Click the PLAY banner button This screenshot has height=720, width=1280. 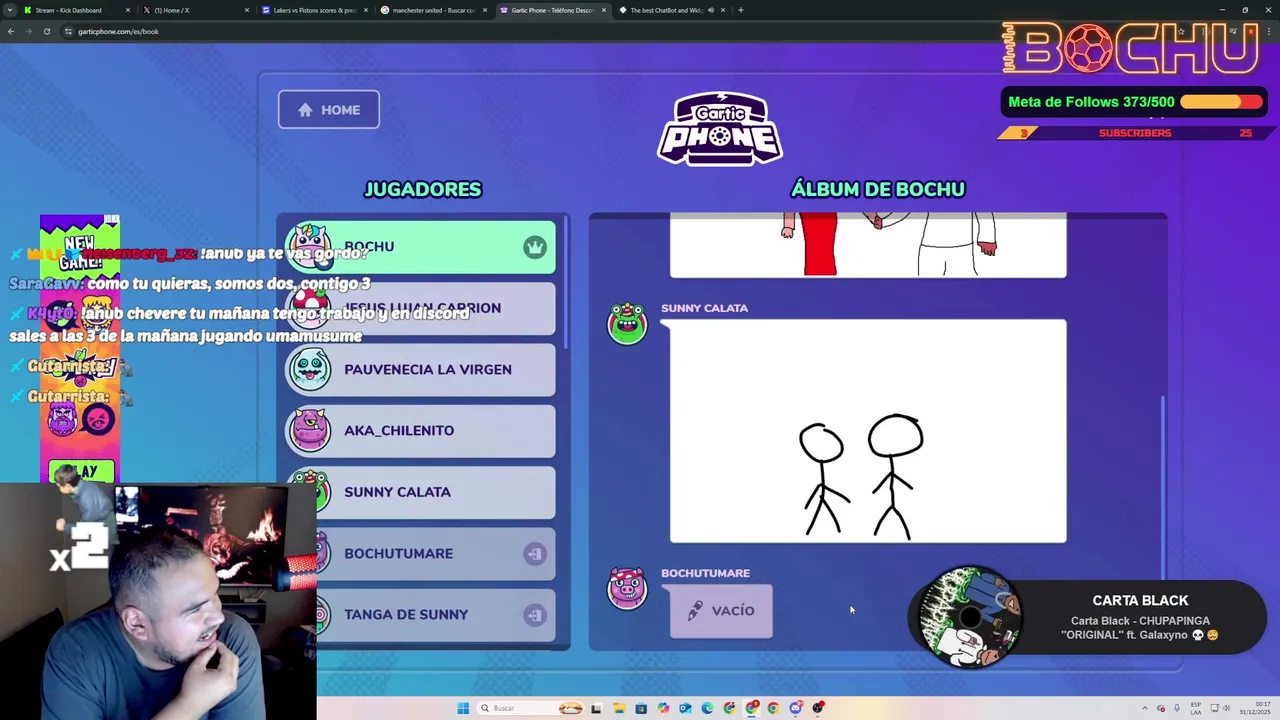pos(81,472)
